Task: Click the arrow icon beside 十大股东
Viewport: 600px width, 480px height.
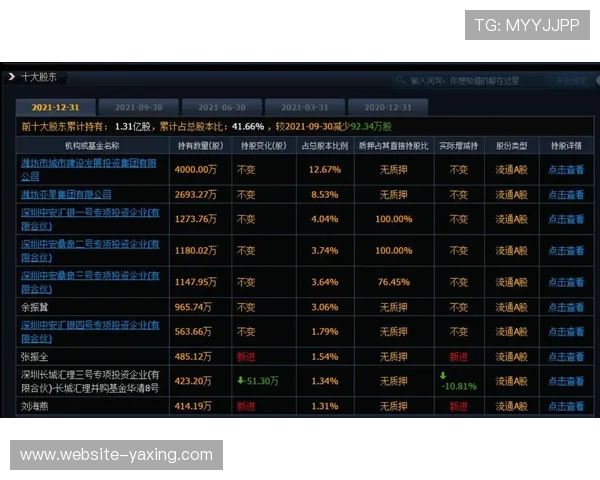Action: coord(11,77)
